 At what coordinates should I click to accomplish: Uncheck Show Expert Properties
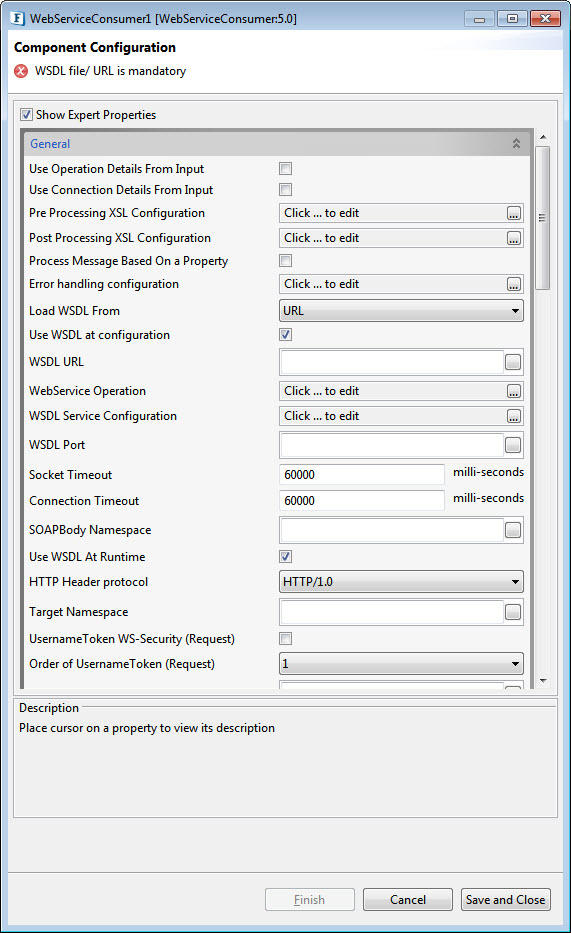26,114
